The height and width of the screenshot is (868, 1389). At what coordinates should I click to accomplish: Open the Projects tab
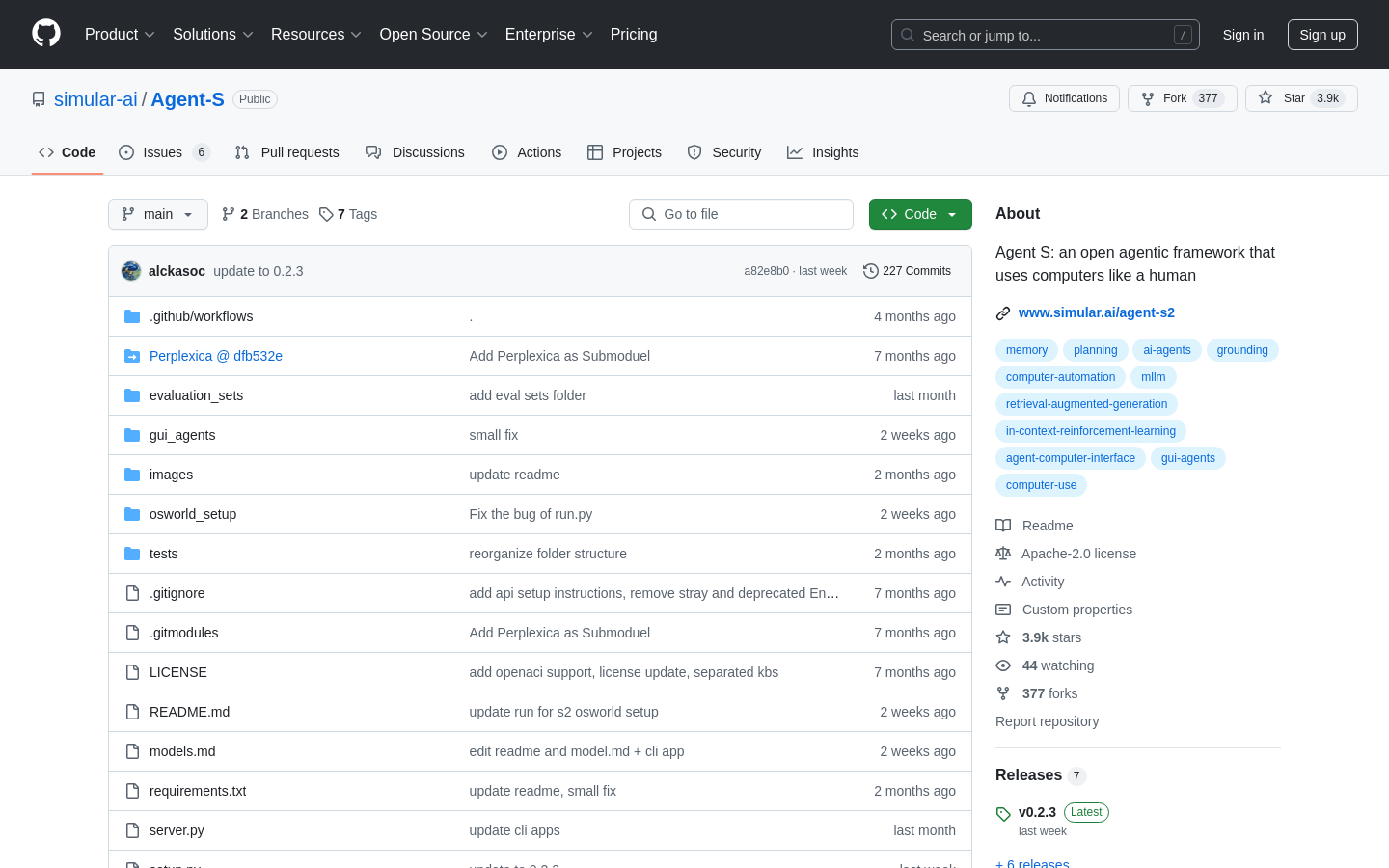click(624, 152)
